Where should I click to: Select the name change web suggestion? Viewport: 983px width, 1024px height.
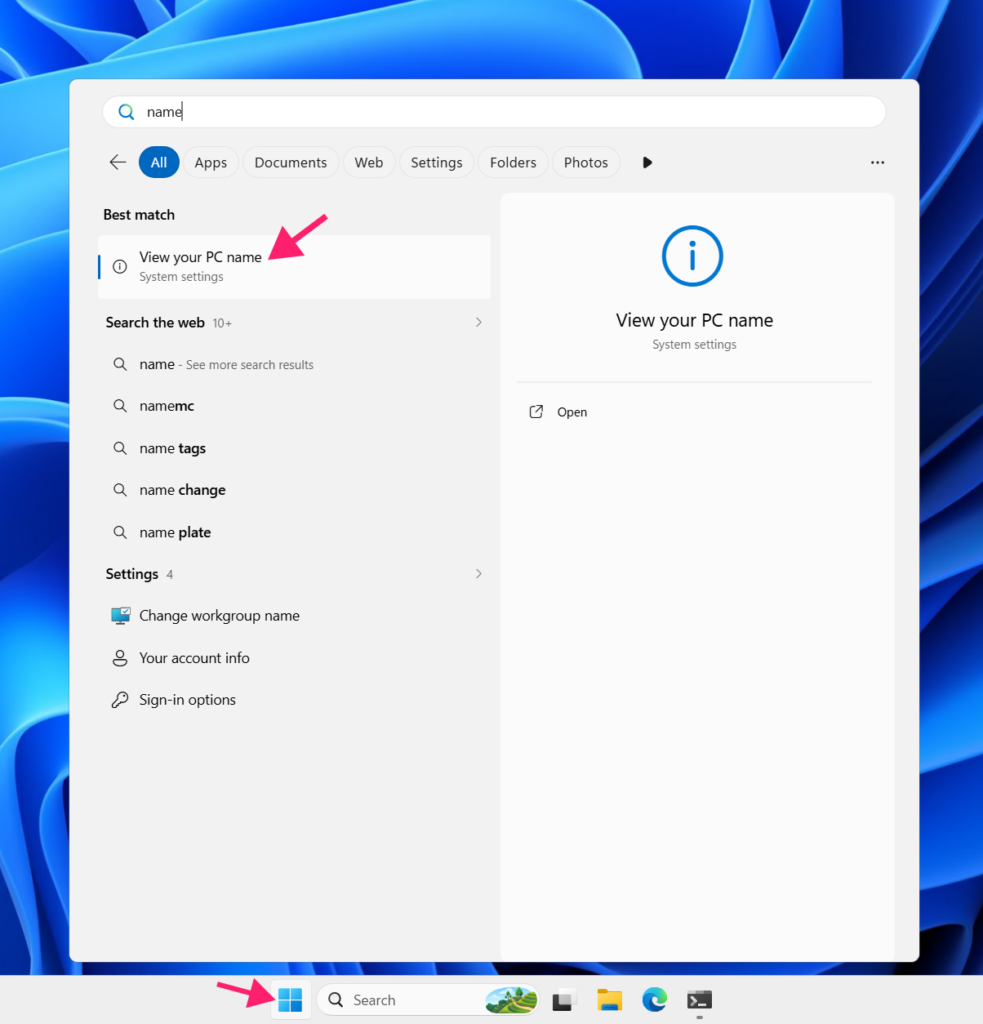tap(294, 490)
